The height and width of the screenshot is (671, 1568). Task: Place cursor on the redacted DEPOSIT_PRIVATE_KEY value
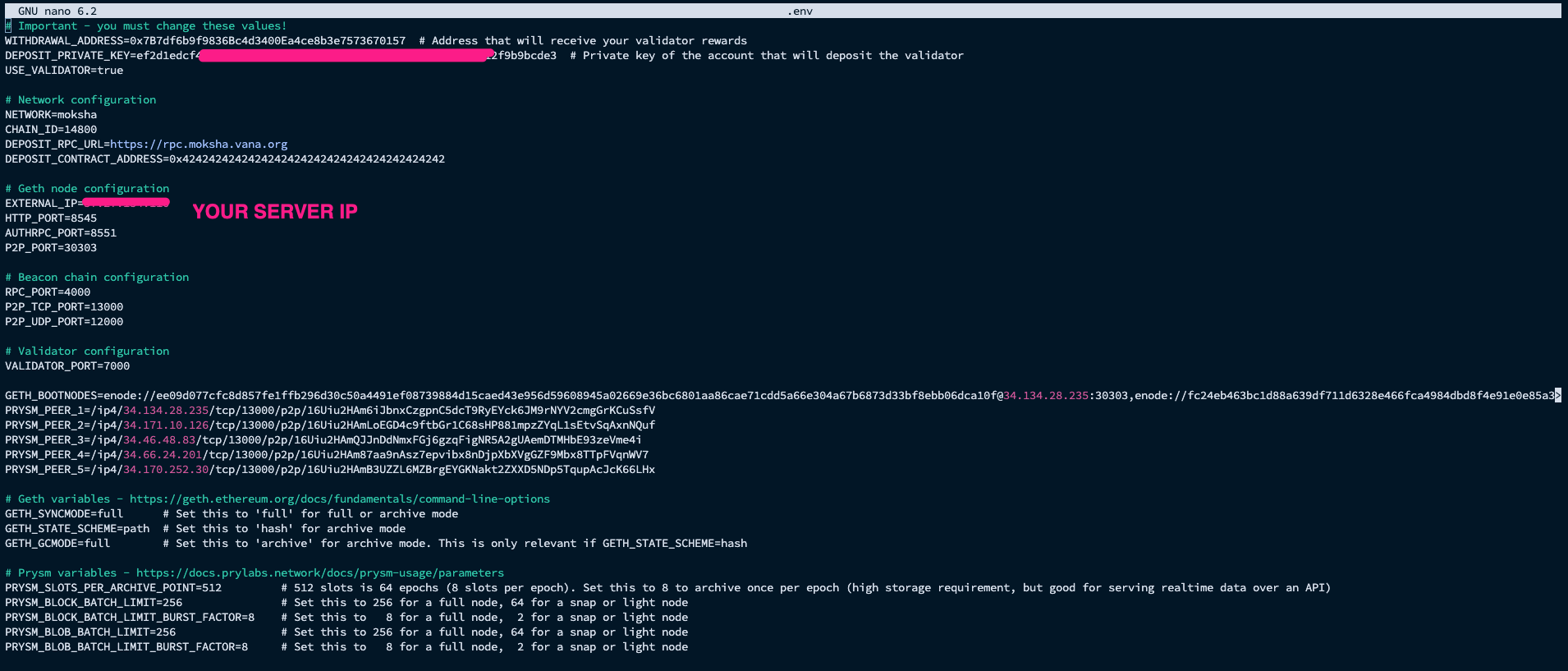click(345, 56)
